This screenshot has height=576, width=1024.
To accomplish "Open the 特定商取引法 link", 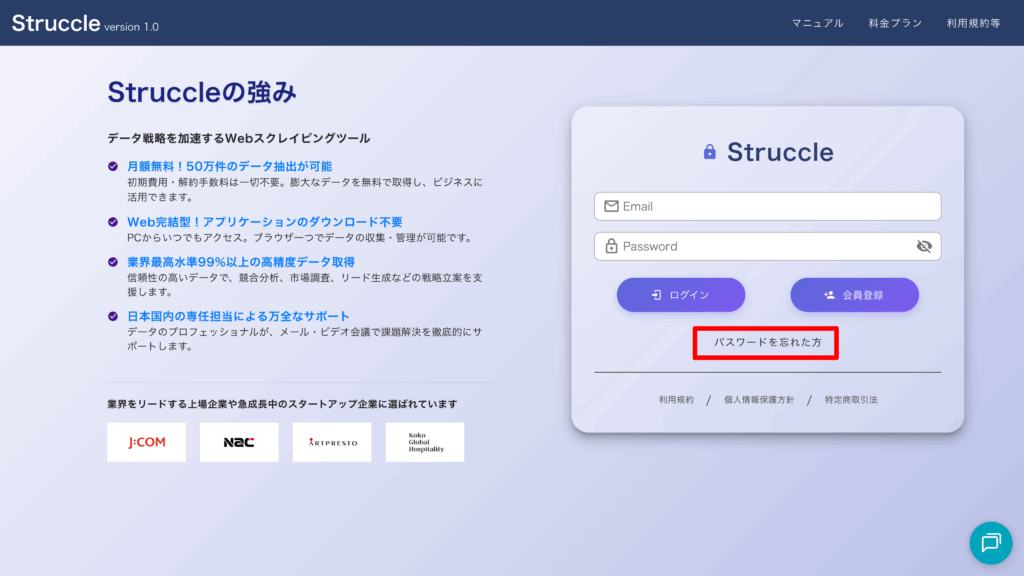I will tap(851, 400).
